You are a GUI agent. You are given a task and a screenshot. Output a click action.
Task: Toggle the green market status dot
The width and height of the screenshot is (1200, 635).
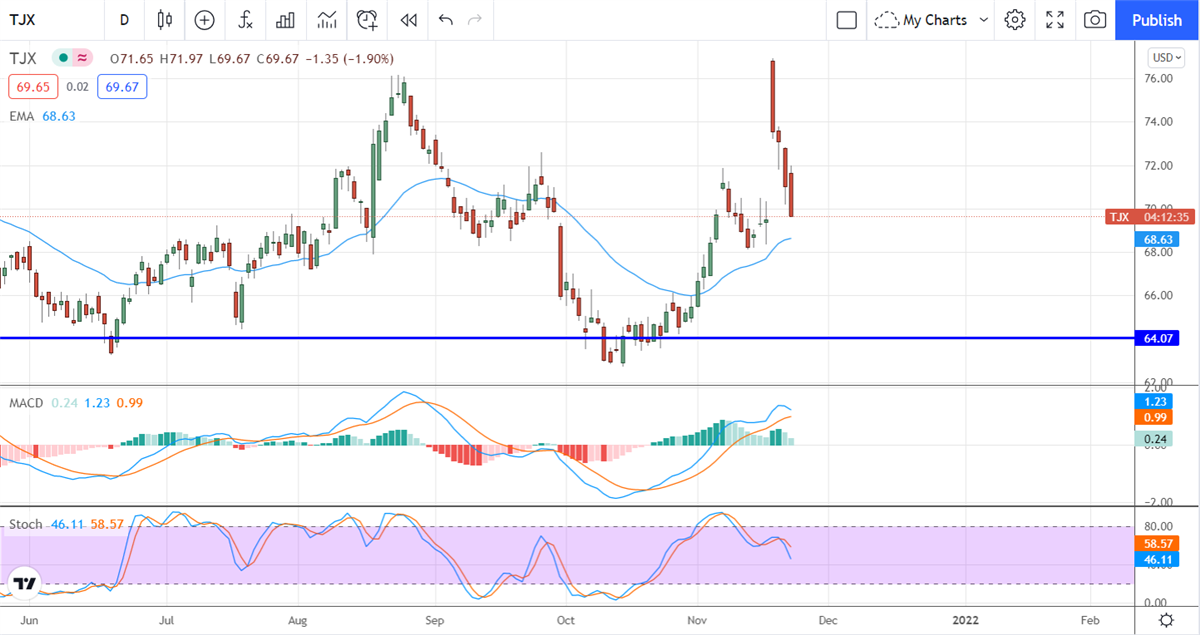[63, 58]
